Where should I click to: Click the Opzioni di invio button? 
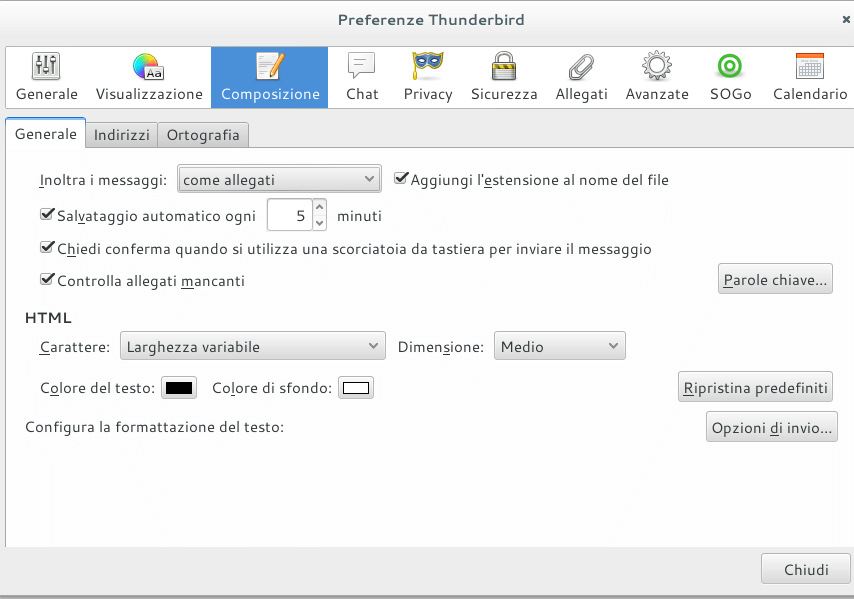click(x=771, y=428)
